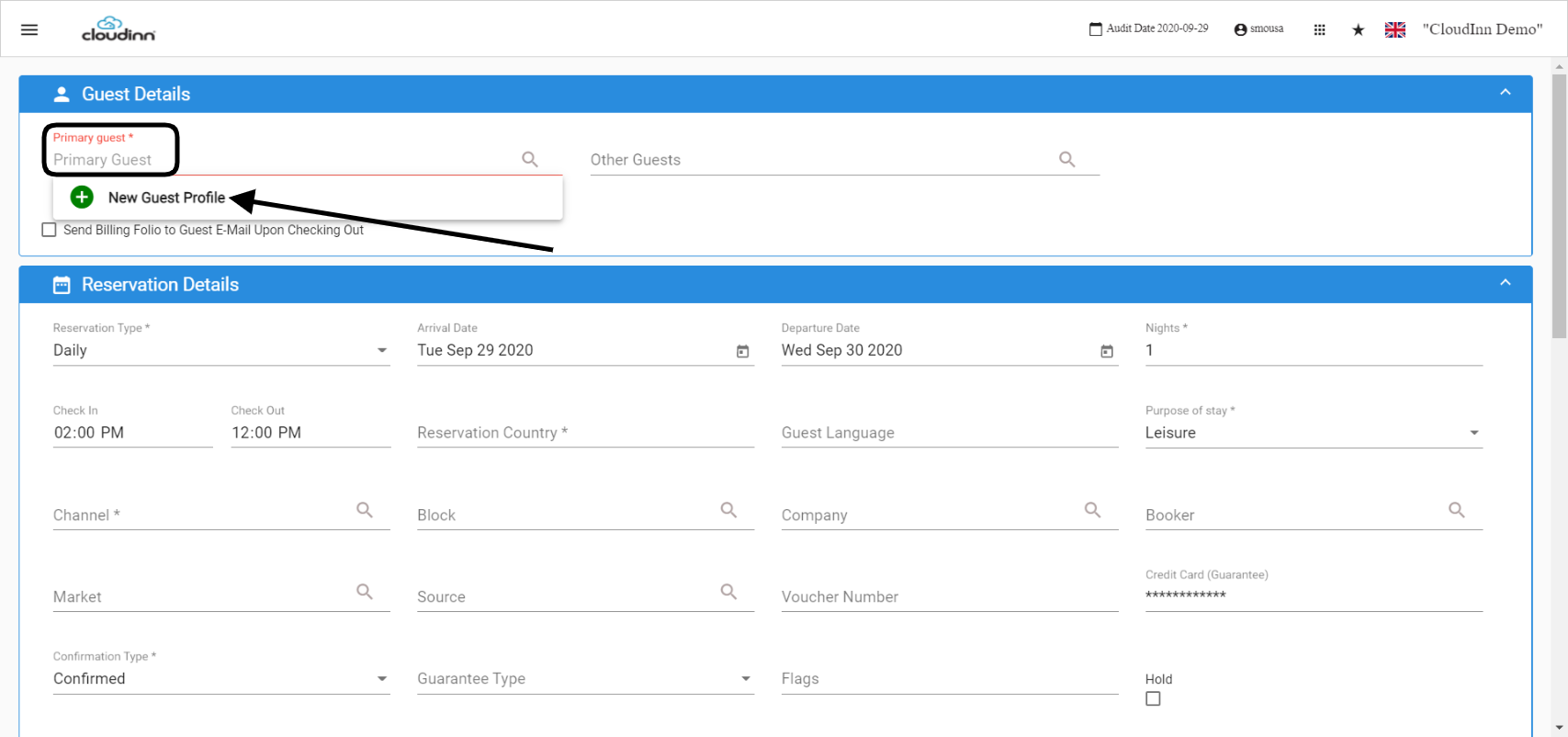This screenshot has width=1568, height=737.
Task: Collapse the Reservation Details panel
Action: pos(1505,283)
